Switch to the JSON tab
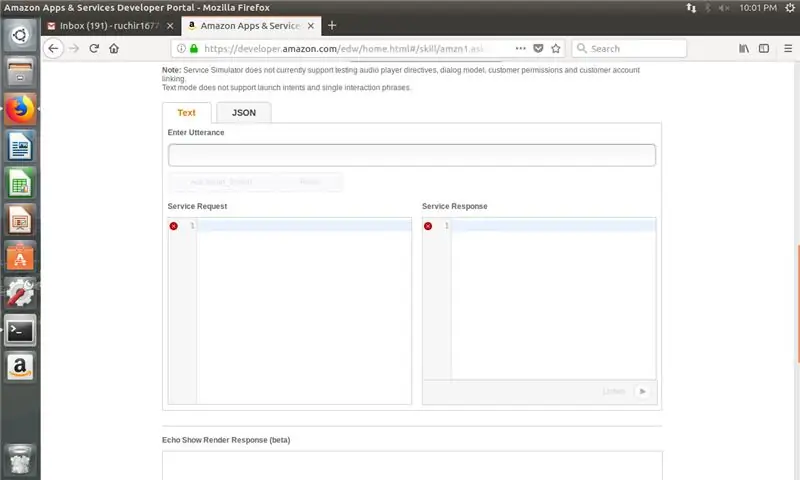Screen dimensions: 800x480 pyautogui.click(x=244, y=113)
